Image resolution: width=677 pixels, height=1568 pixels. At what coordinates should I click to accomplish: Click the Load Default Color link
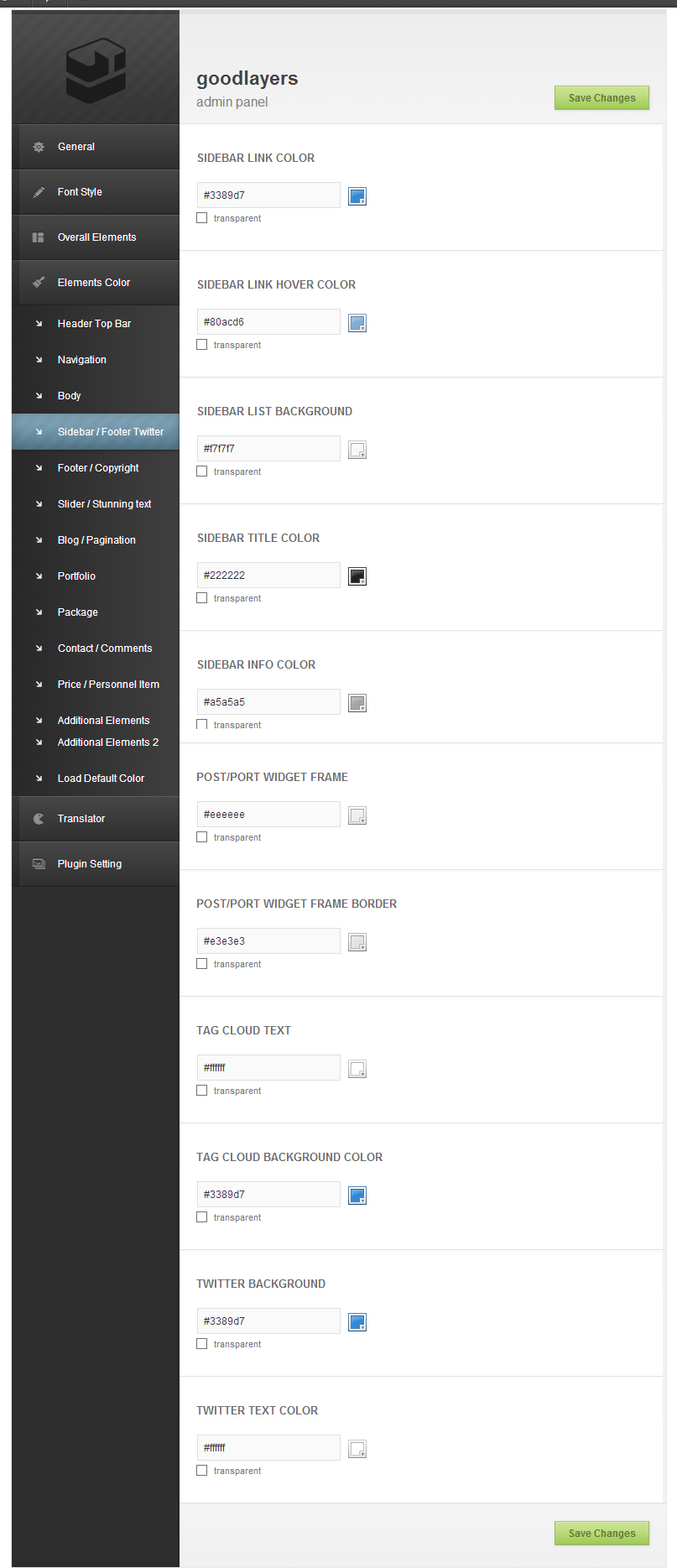101,779
